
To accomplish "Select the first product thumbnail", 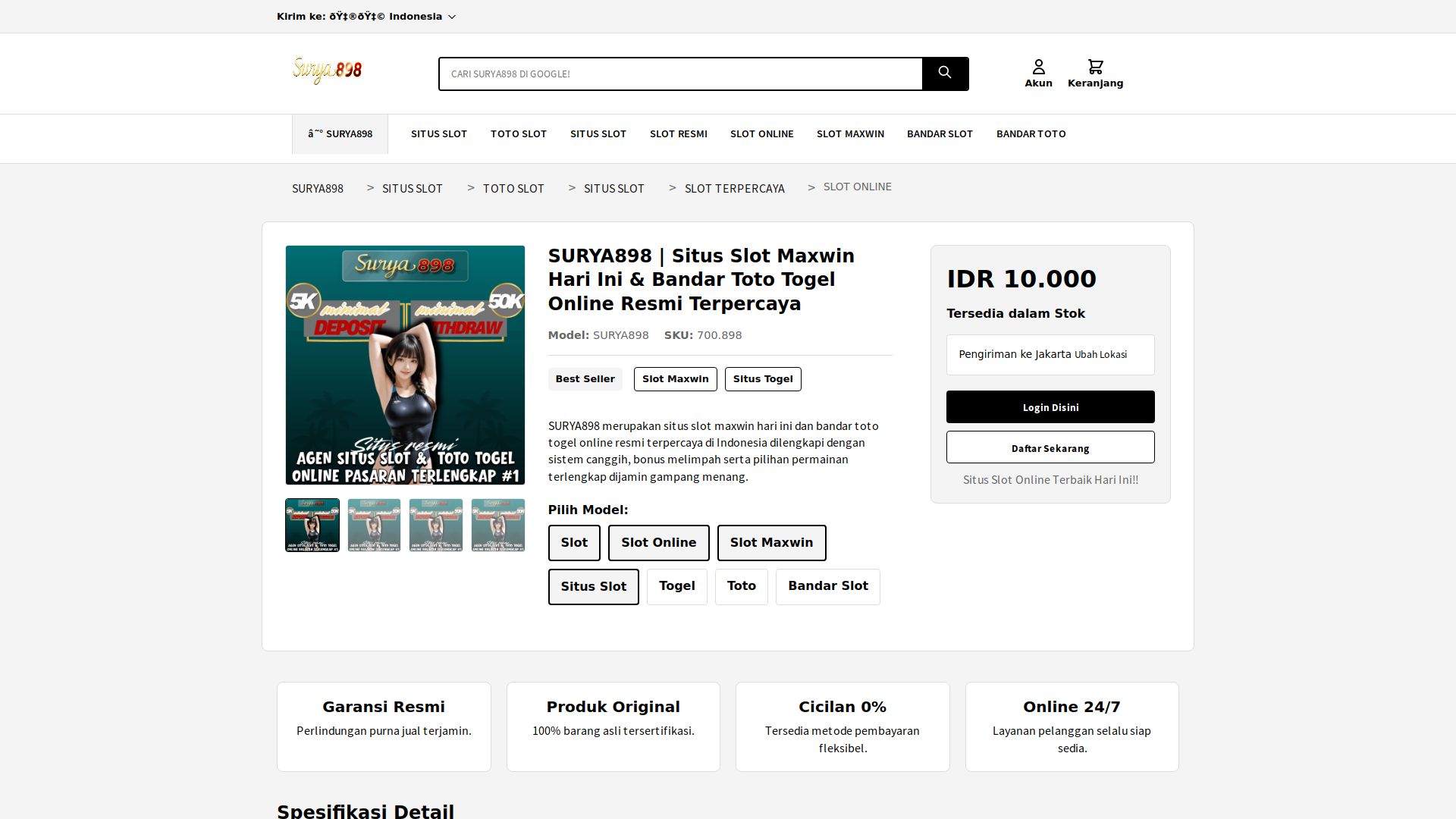I will (312, 525).
